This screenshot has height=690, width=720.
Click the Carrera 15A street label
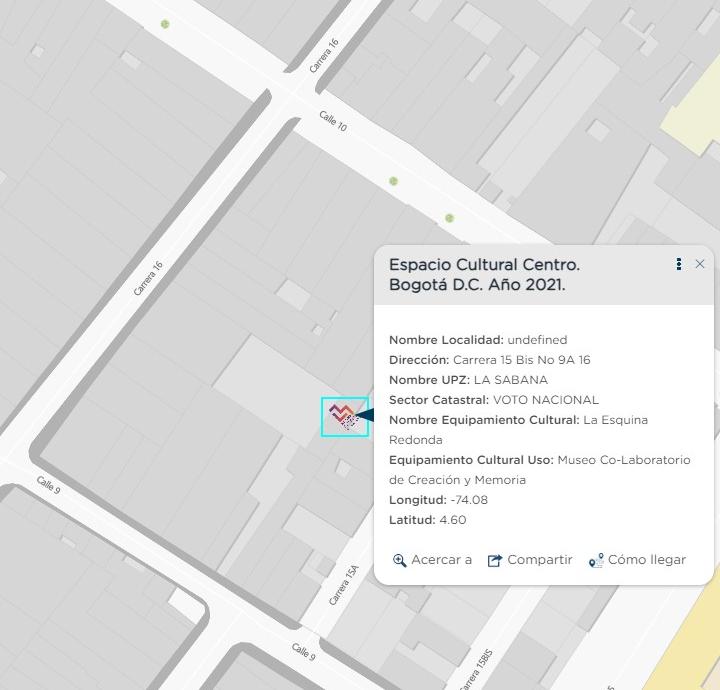(x=343, y=585)
